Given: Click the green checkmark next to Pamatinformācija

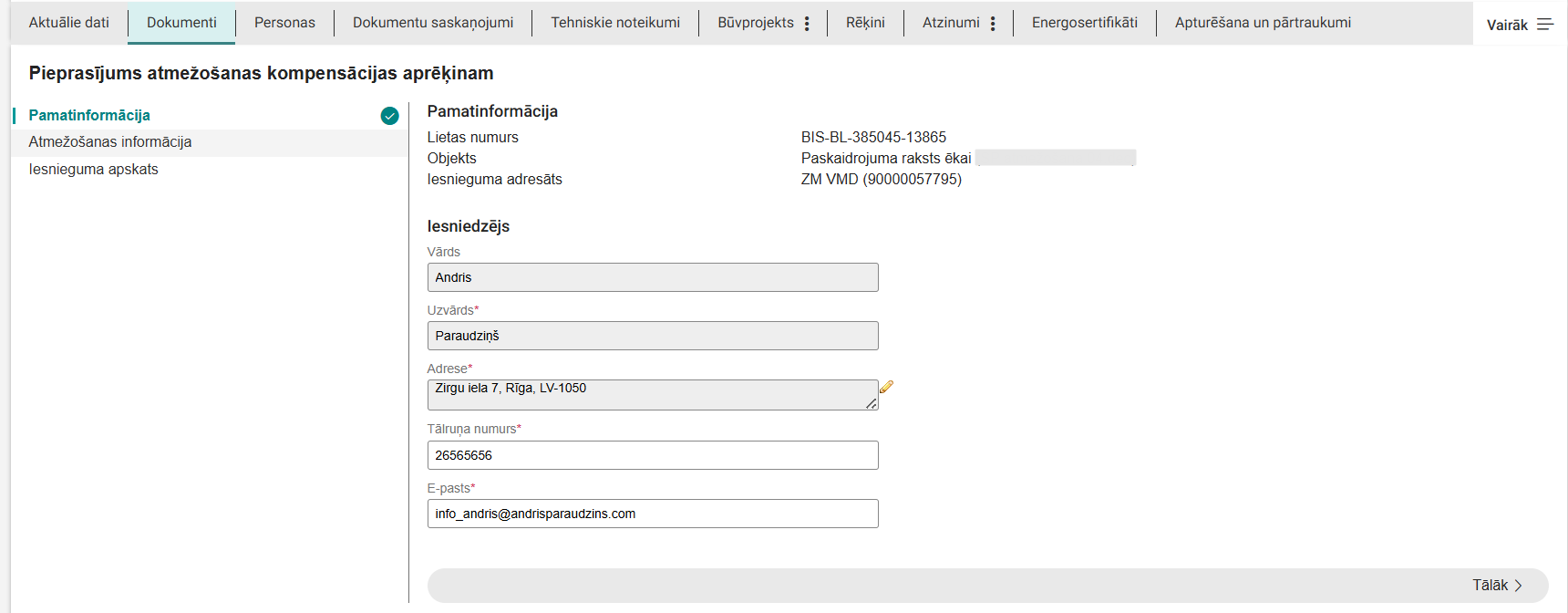Looking at the screenshot, I should coord(389,116).
